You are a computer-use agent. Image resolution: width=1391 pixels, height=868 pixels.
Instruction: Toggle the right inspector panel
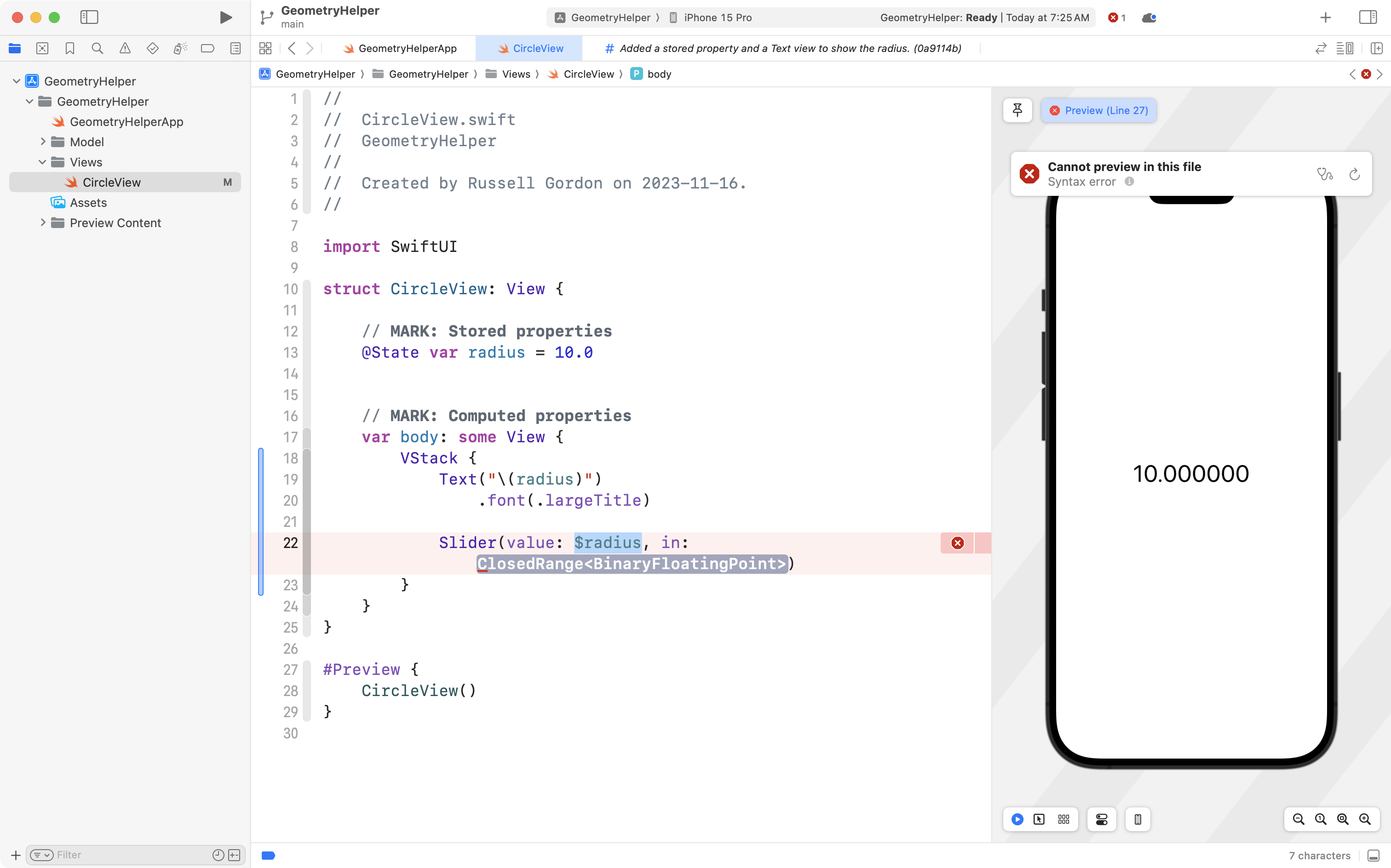[x=1368, y=17]
